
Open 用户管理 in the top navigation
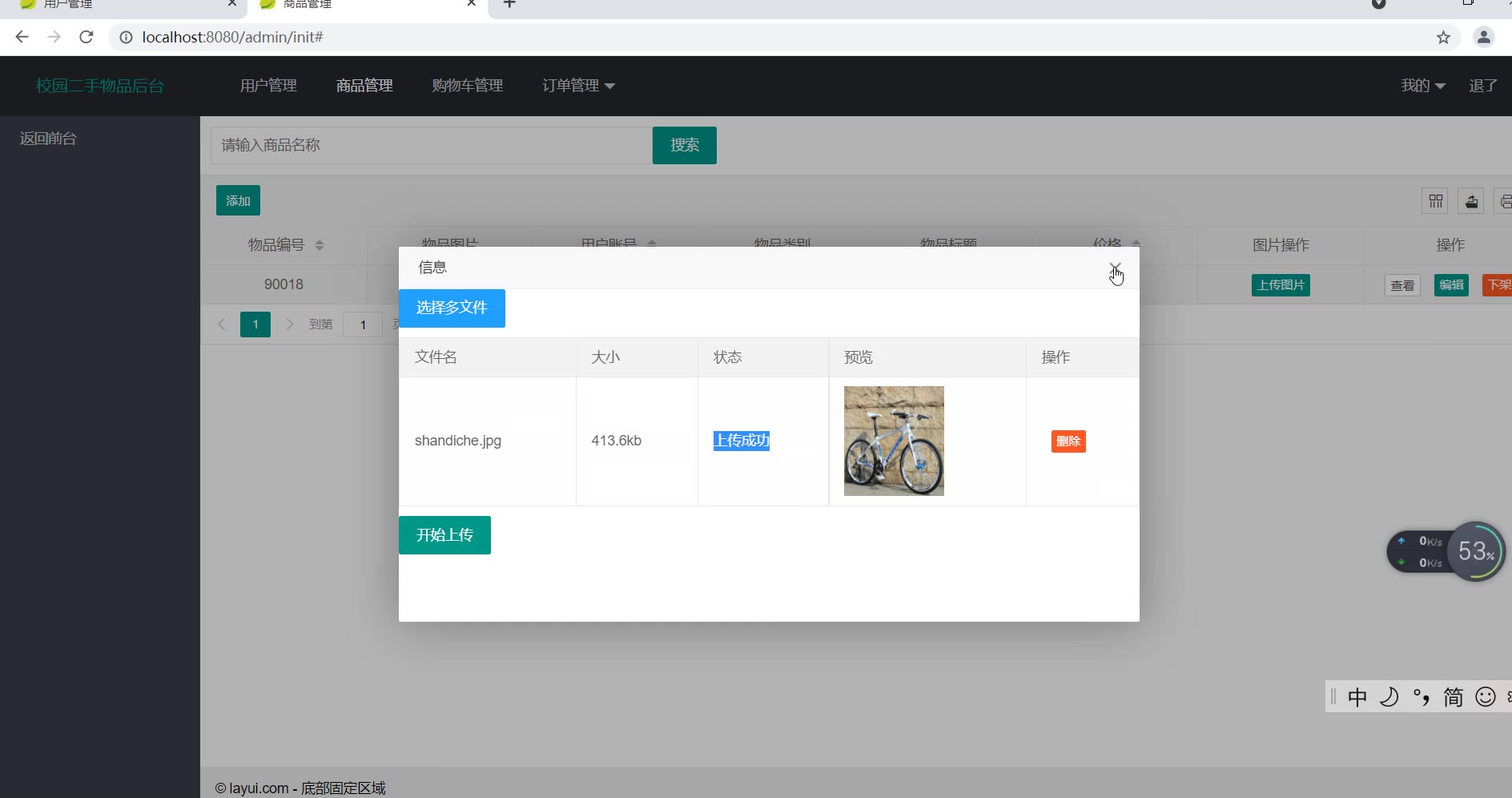[x=268, y=86]
